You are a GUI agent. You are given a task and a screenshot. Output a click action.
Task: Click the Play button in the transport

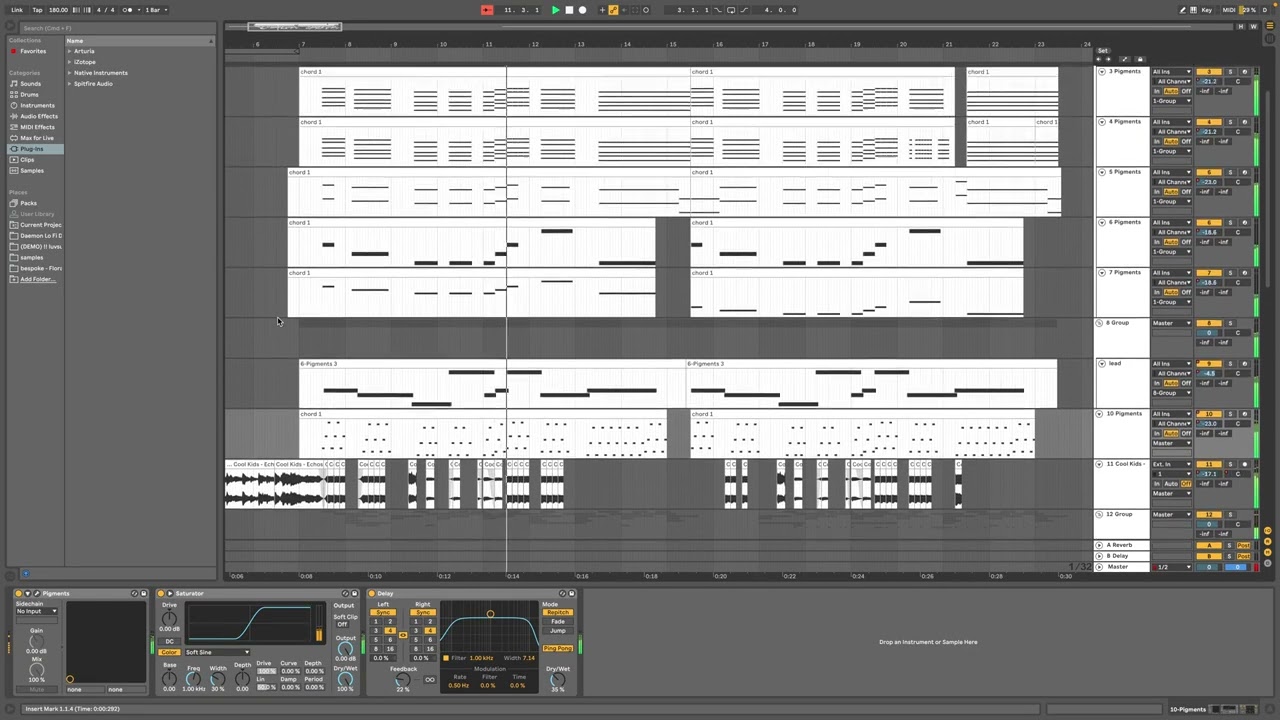pos(555,10)
